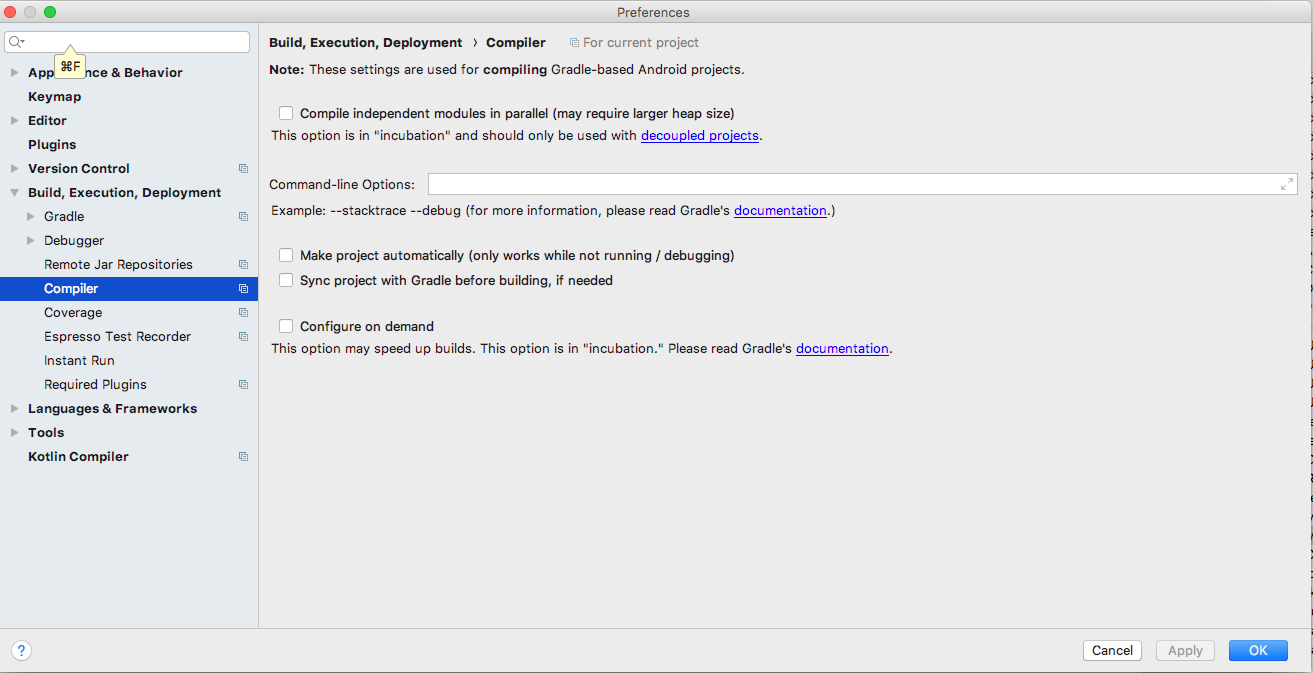Open the decoupled projects link
The image size is (1313, 673).
click(699, 136)
